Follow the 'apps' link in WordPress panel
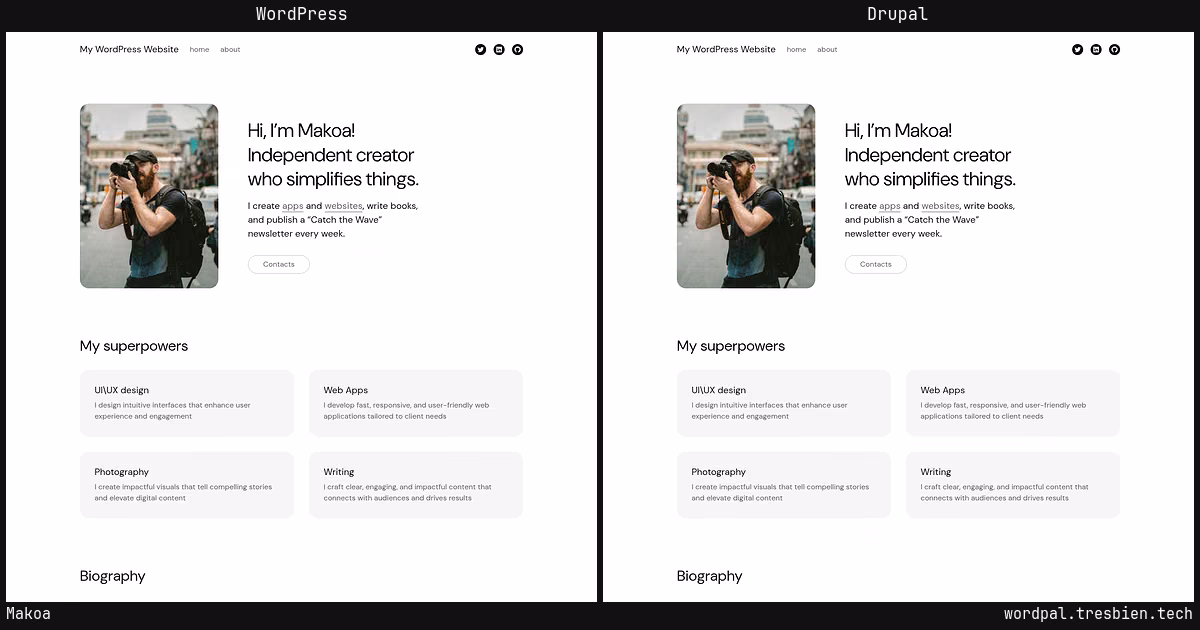The height and width of the screenshot is (630, 1200). [292, 206]
